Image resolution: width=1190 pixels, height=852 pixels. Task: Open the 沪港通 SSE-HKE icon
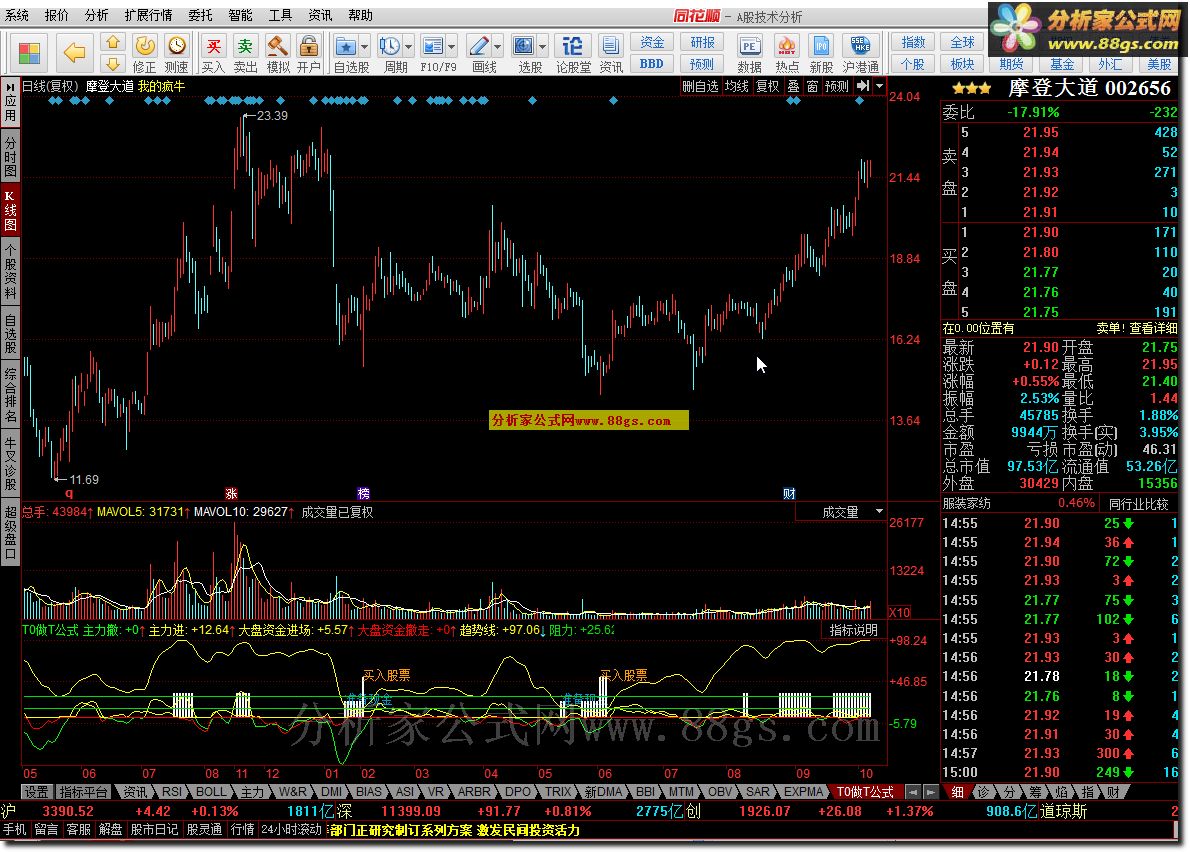[x=861, y=53]
